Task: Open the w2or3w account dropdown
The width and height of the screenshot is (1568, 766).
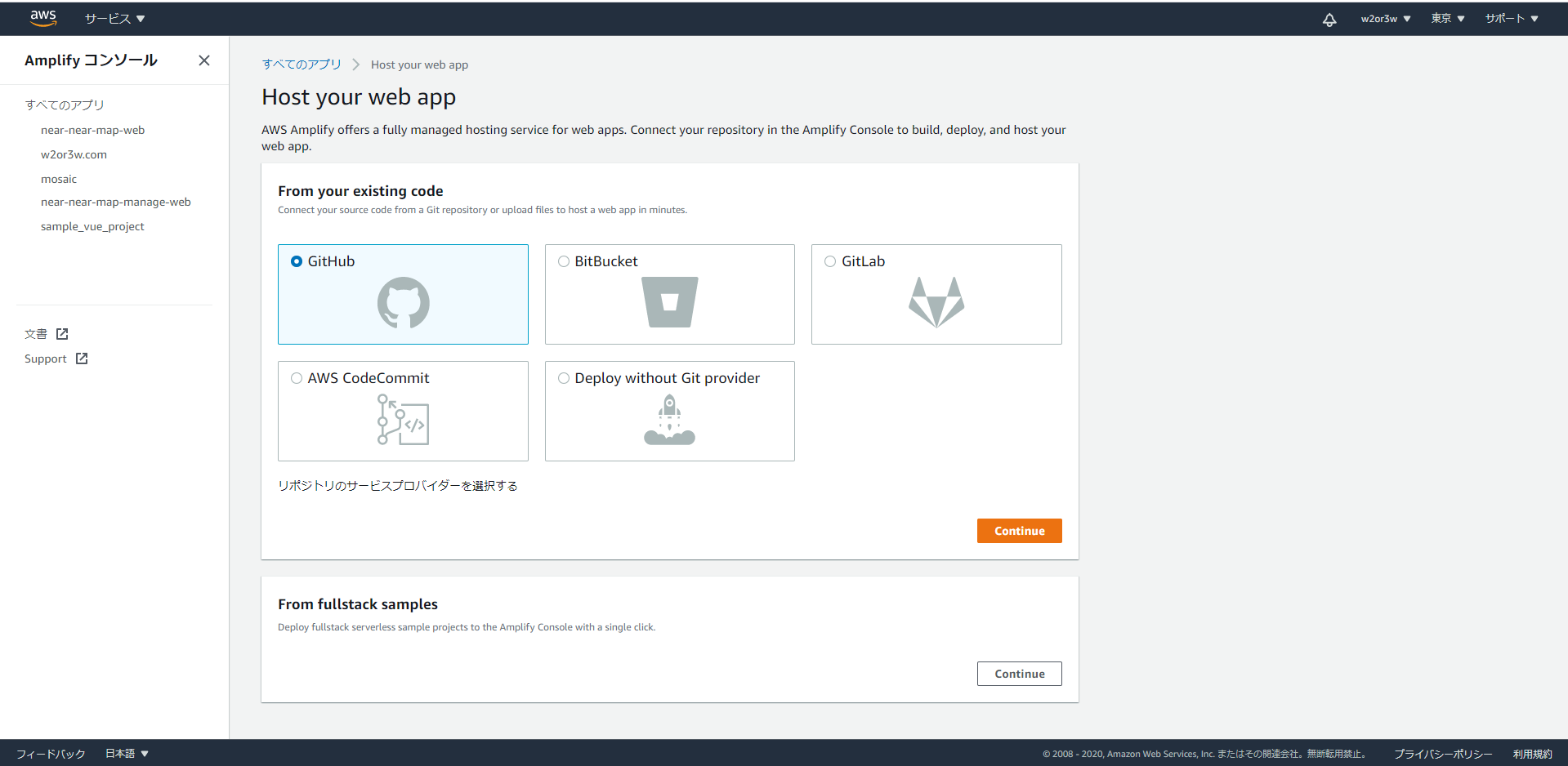Action: point(1385,19)
